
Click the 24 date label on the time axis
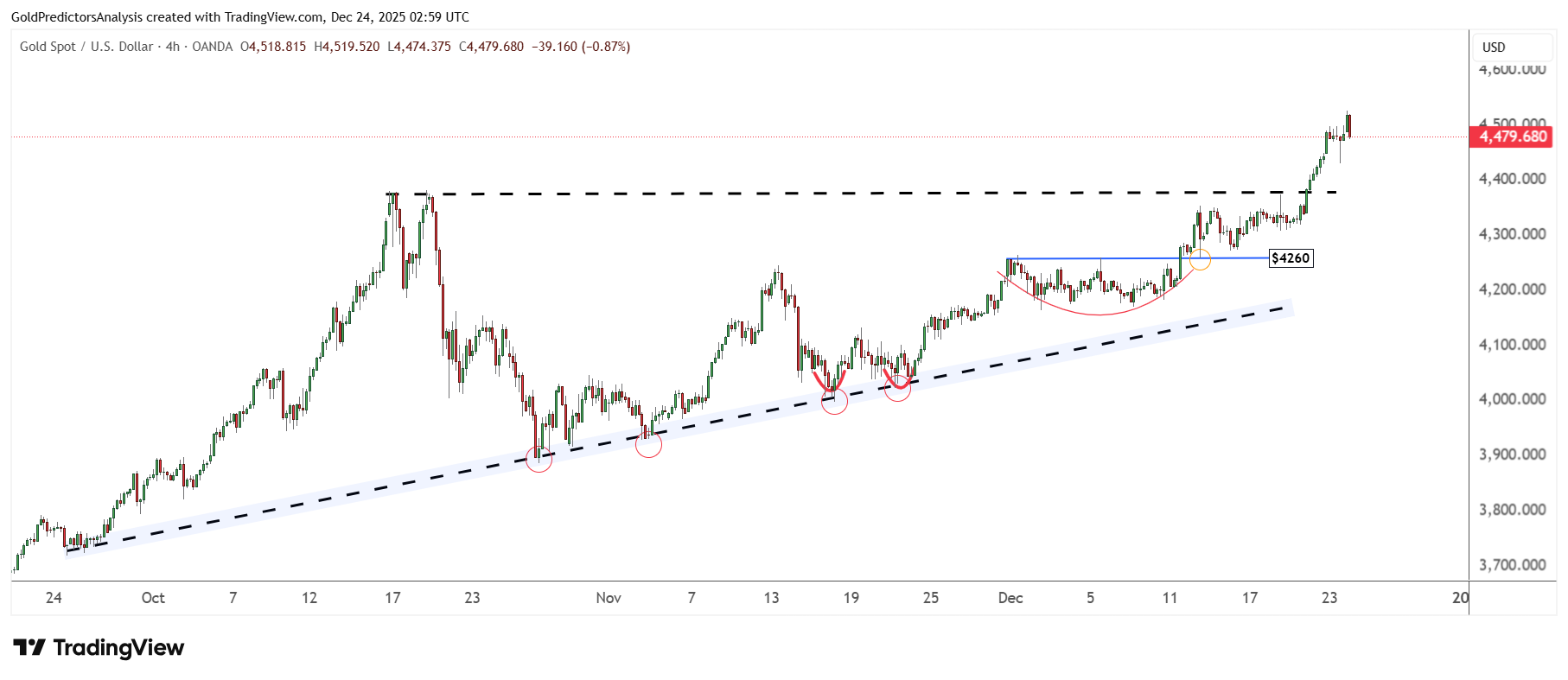point(54,598)
